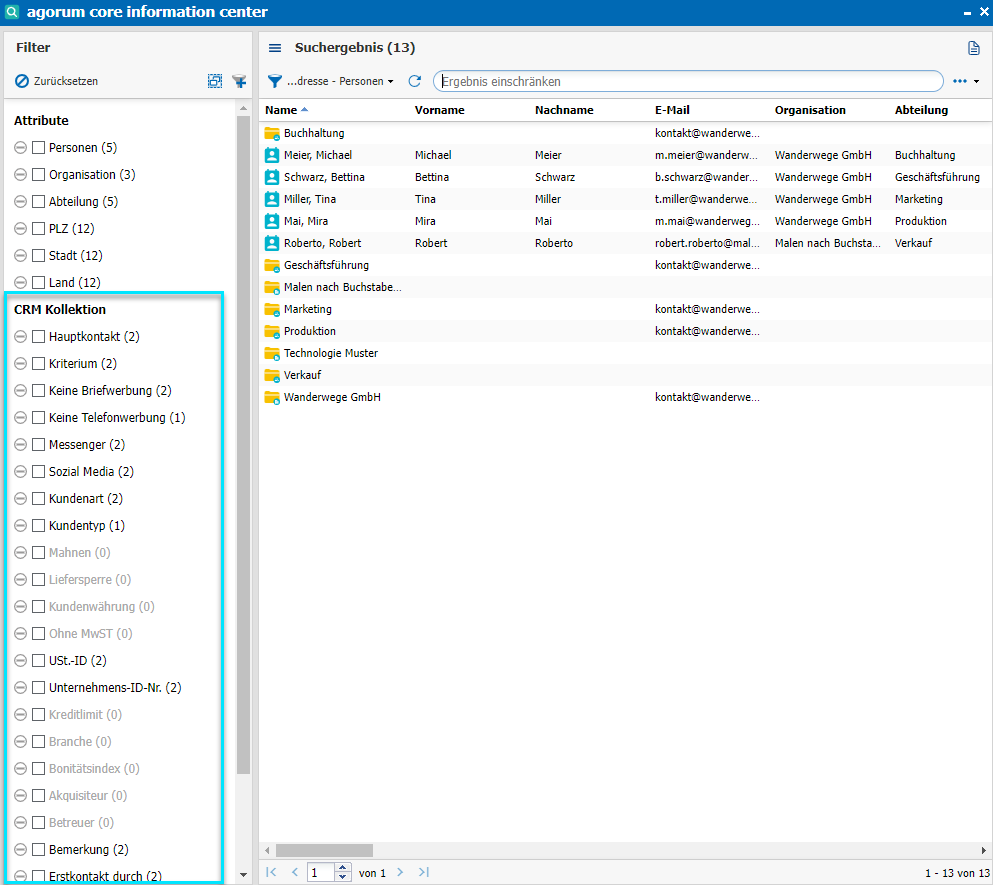
Task: Click the horizontal scrollbar thumb under results
Action: (x=324, y=850)
